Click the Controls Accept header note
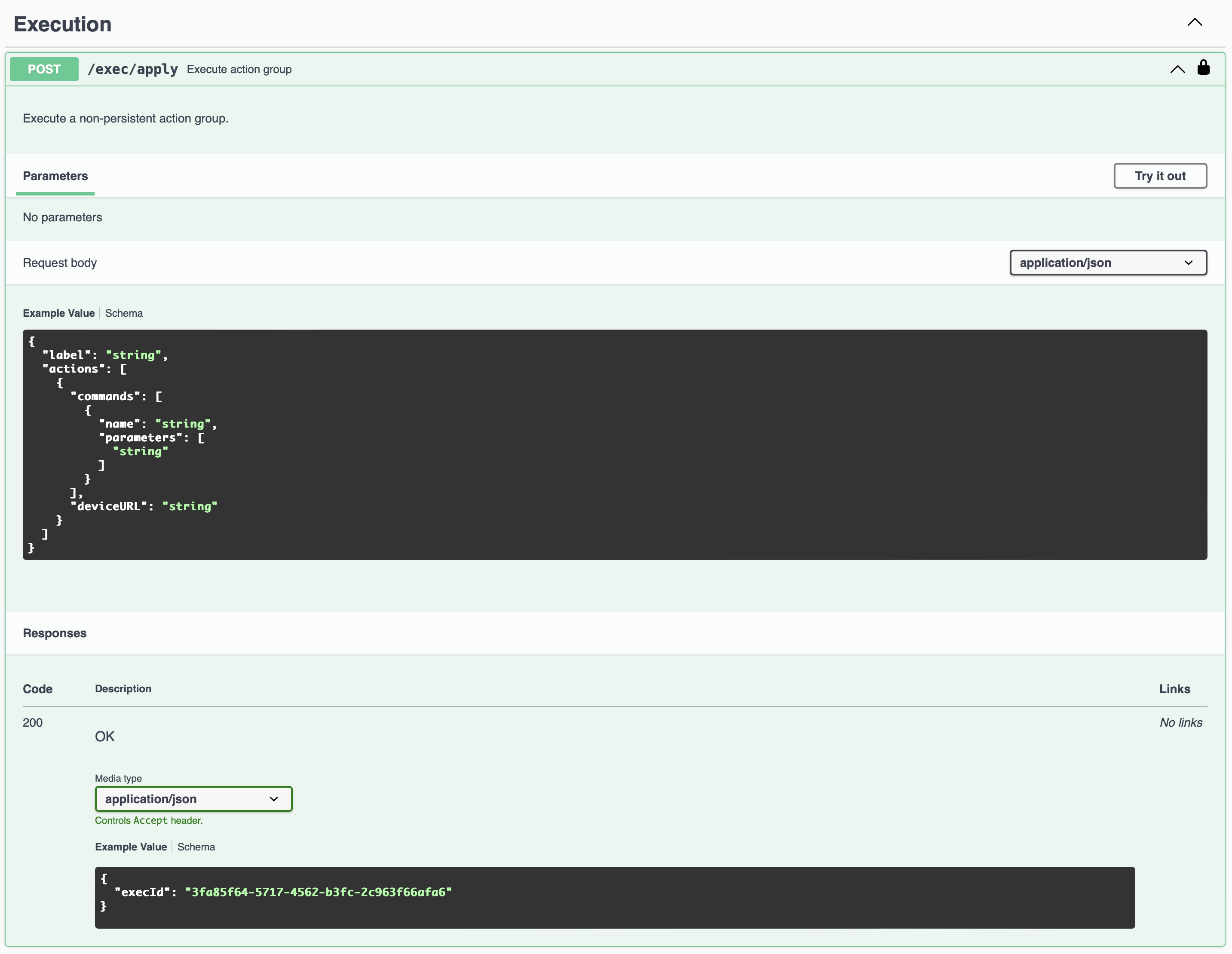The width and height of the screenshot is (1232, 954). (x=148, y=821)
